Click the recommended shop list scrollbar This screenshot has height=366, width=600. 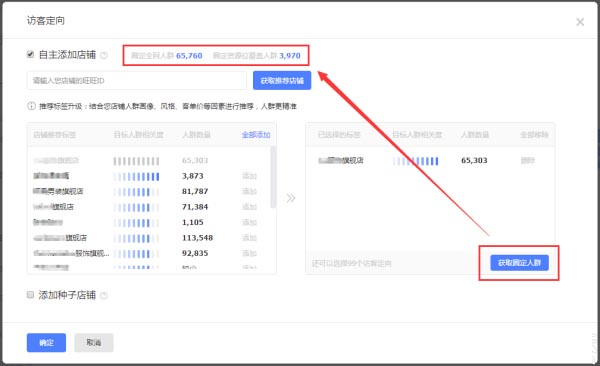[x=273, y=177]
